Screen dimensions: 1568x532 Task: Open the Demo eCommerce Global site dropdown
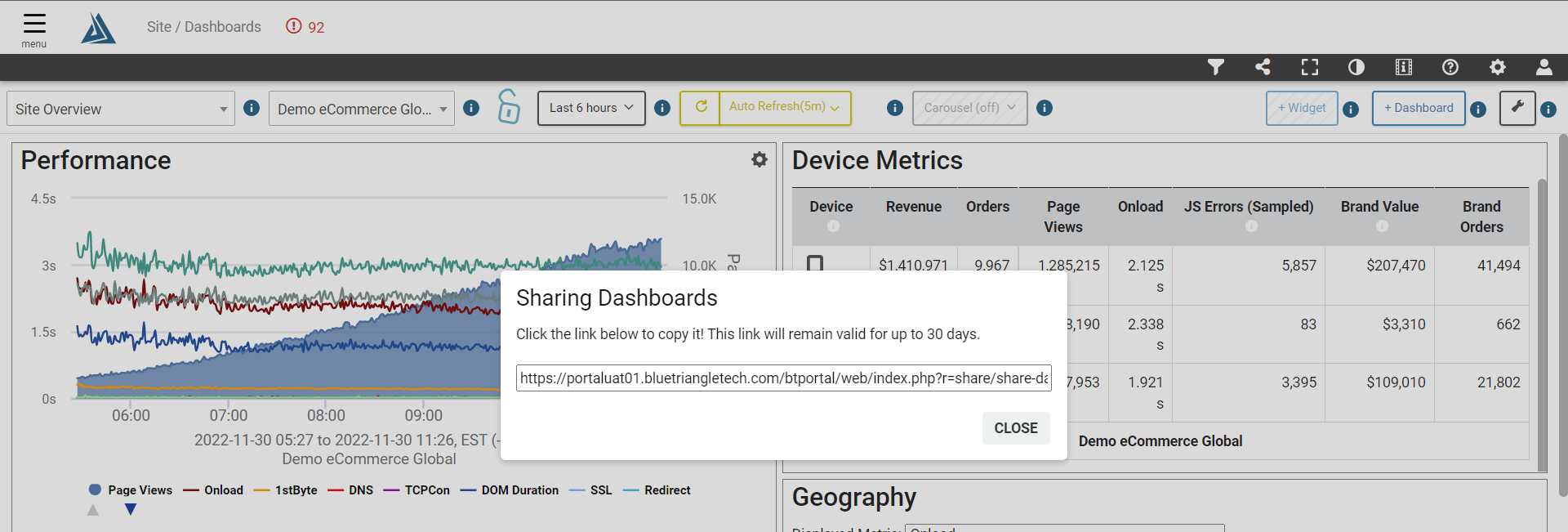click(x=362, y=109)
